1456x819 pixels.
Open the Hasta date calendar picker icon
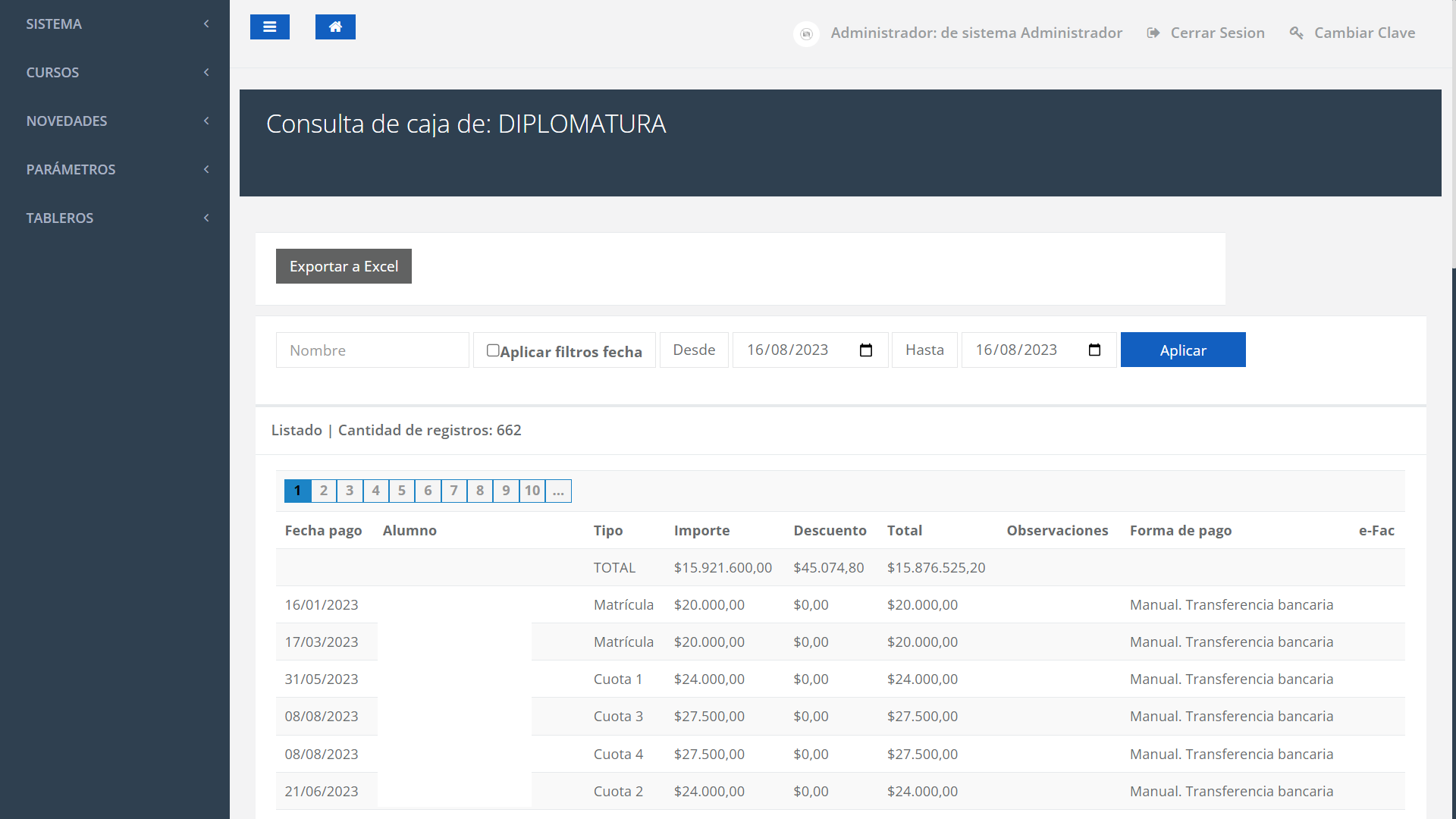point(1094,350)
